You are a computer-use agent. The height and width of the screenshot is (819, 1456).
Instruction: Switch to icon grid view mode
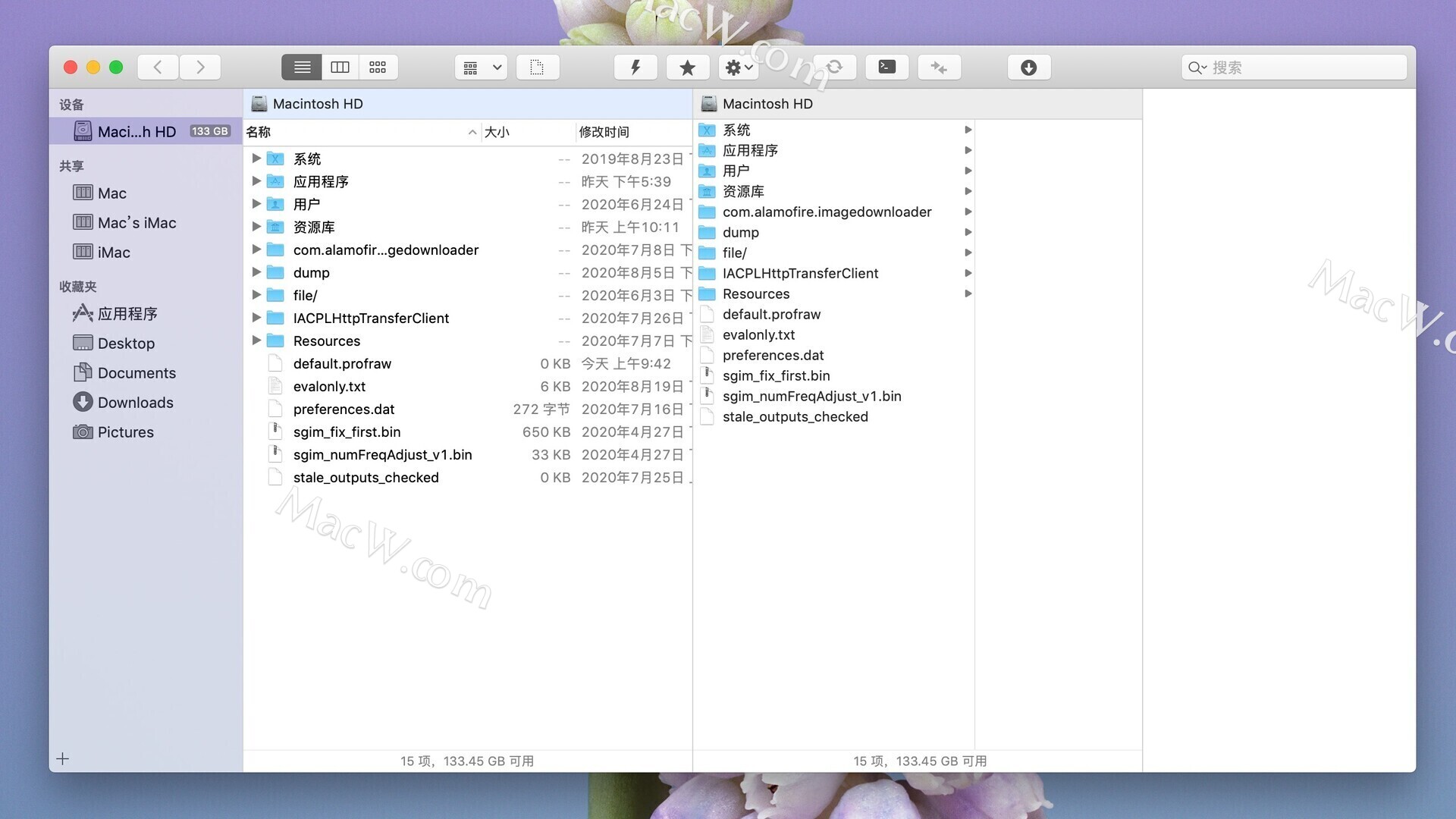pyautogui.click(x=378, y=67)
